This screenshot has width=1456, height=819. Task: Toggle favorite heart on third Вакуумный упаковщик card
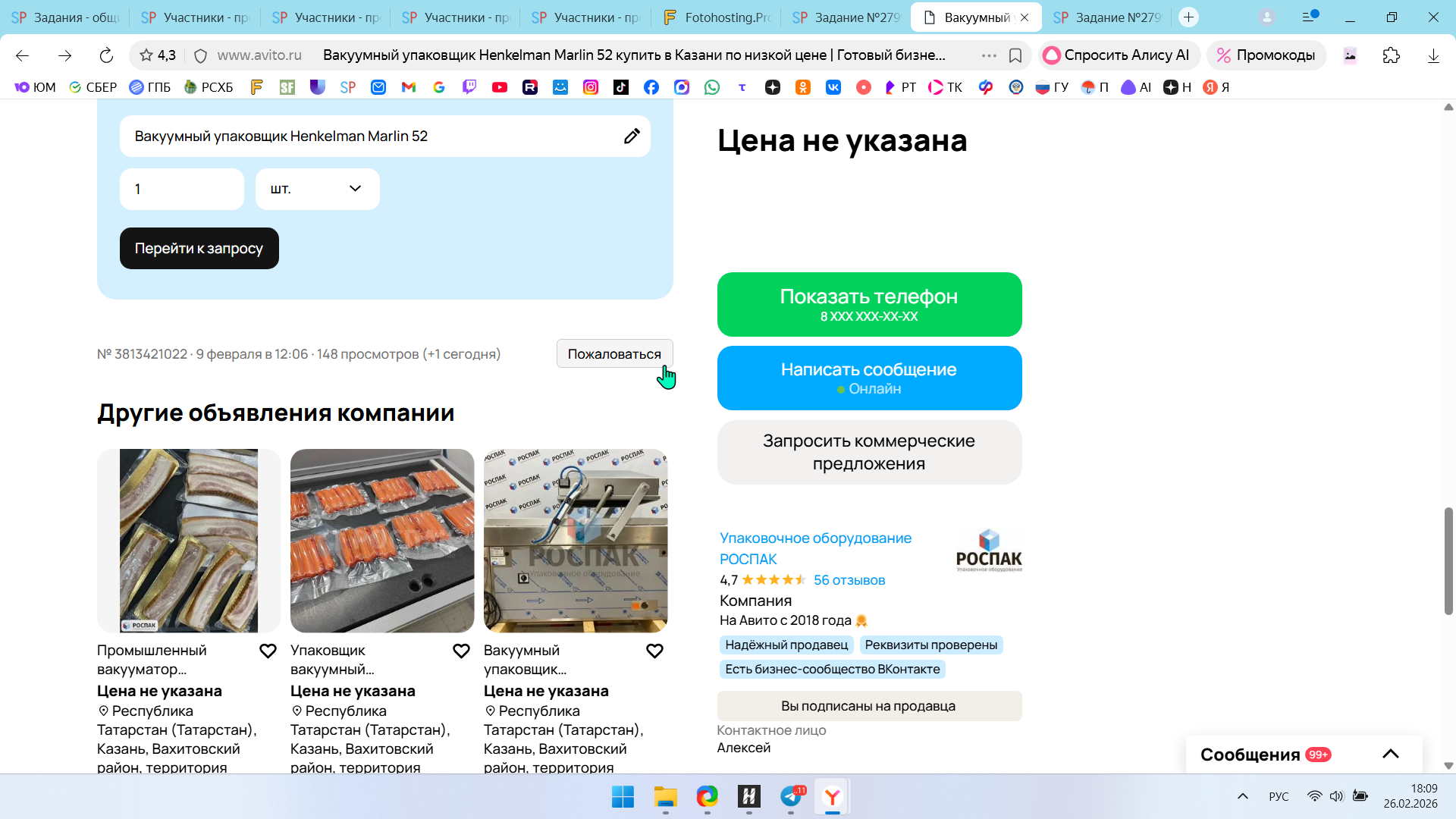654,651
